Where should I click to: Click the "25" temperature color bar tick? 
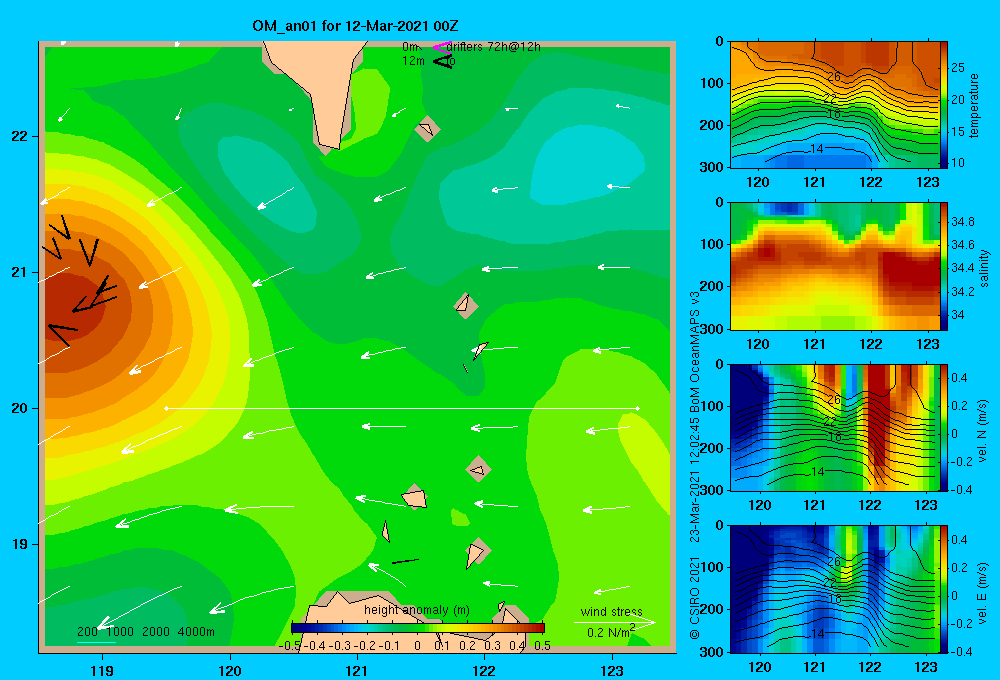957,68
